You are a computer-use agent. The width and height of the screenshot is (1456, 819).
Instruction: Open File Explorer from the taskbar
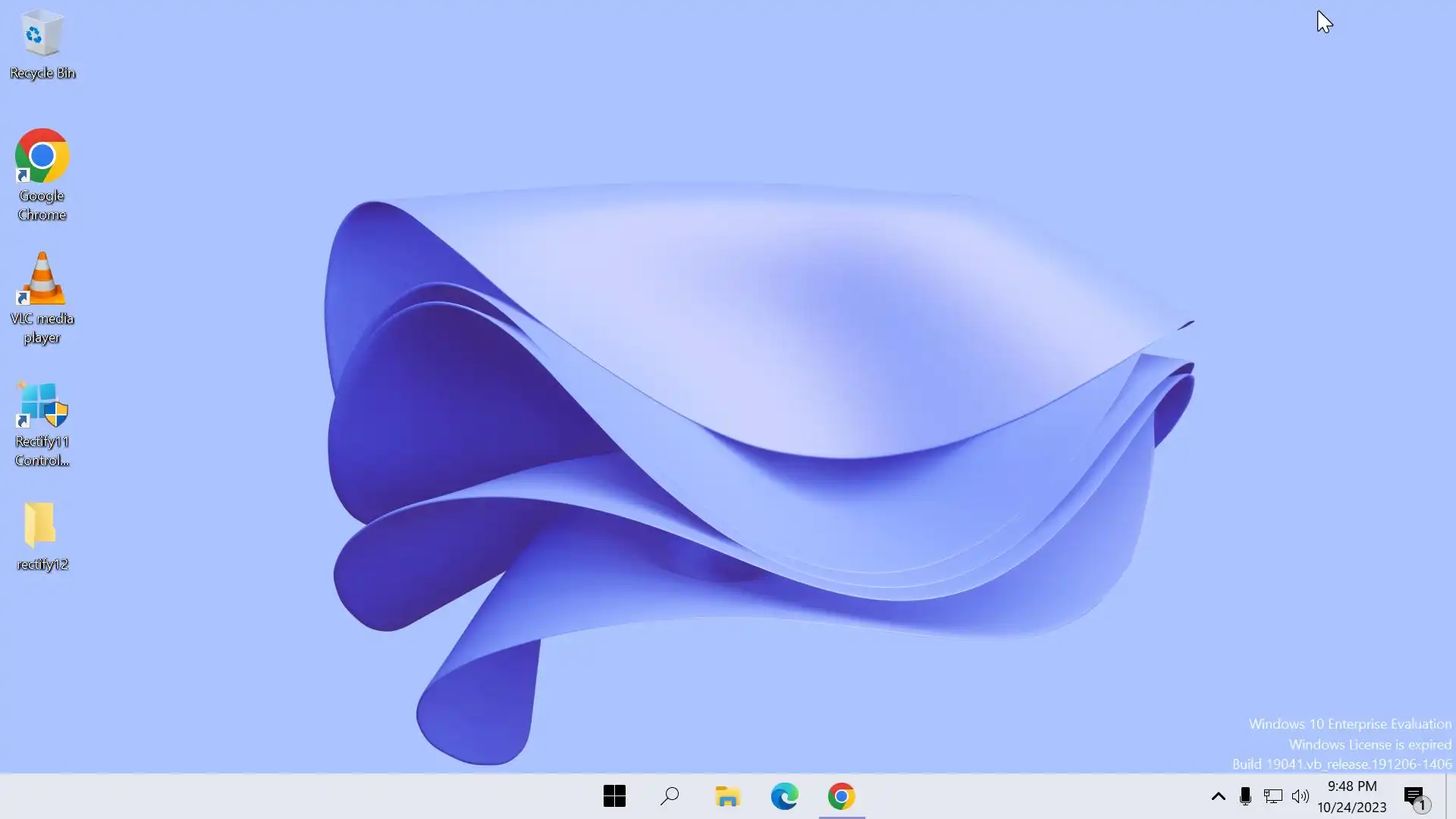[727, 796]
